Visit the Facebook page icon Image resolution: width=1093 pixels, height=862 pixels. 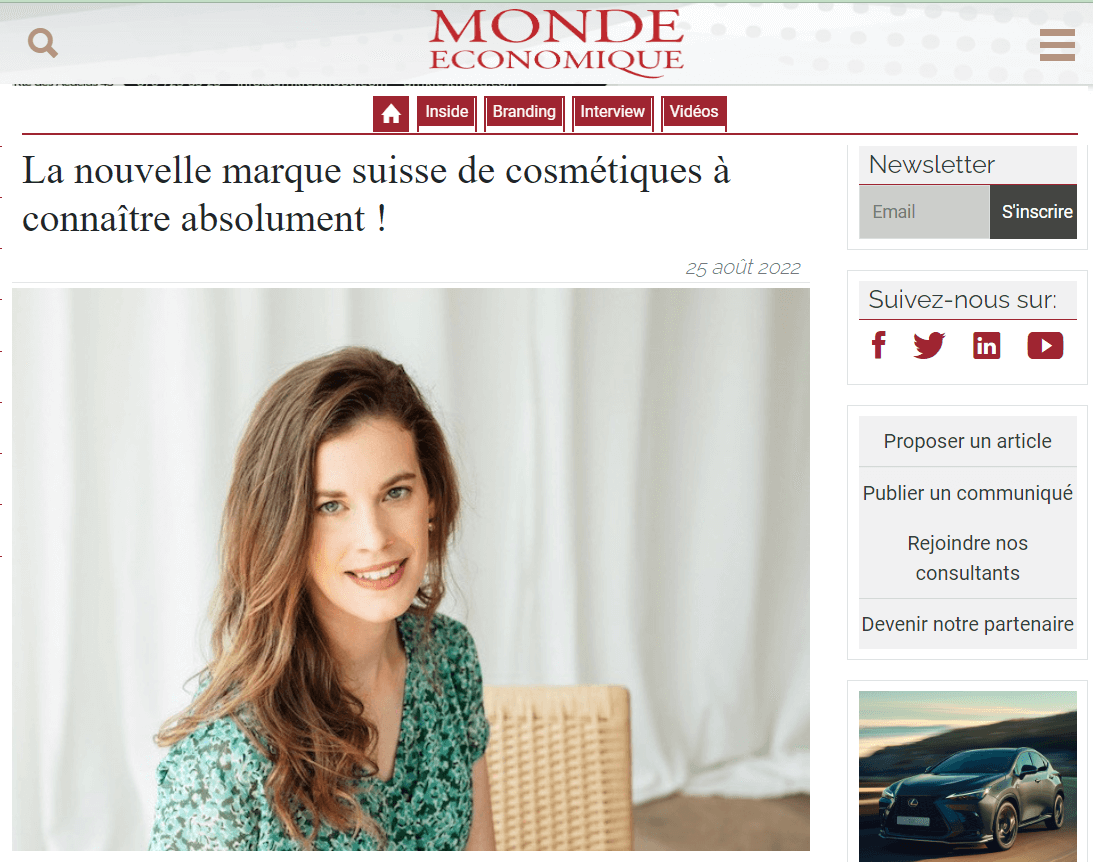click(x=879, y=345)
